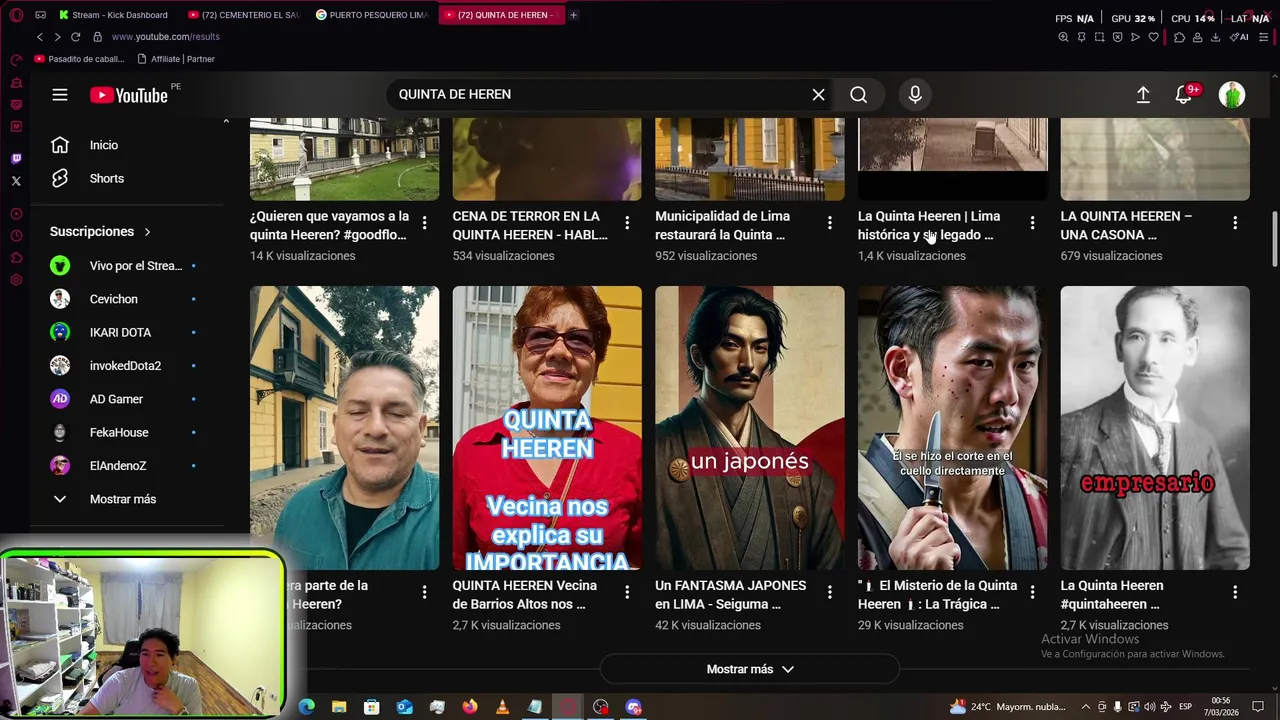
Task: Go forward with the browser forward arrow
Action: point(57,37)
